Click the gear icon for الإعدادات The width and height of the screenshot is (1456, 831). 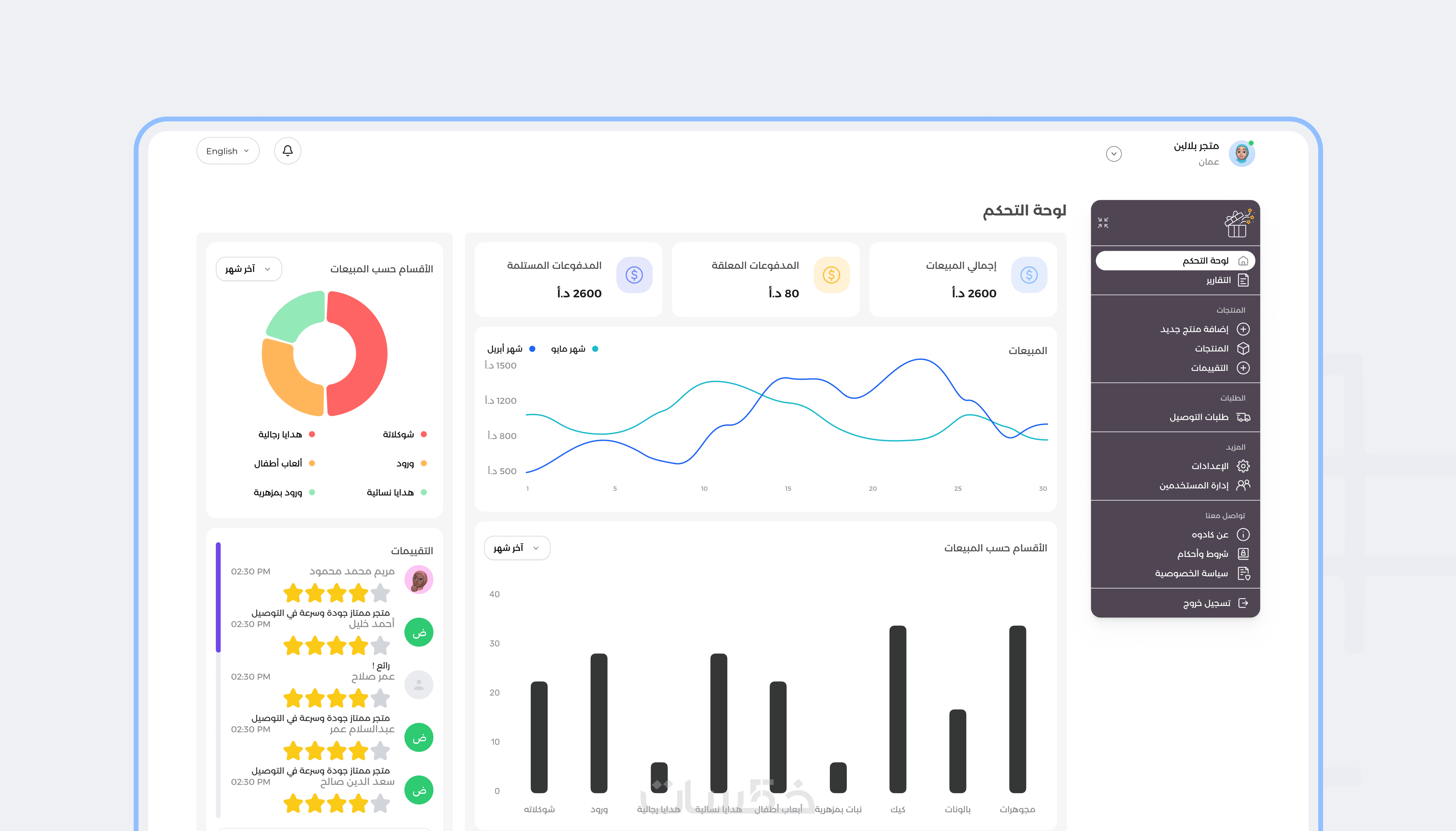tap(1243, 466)
